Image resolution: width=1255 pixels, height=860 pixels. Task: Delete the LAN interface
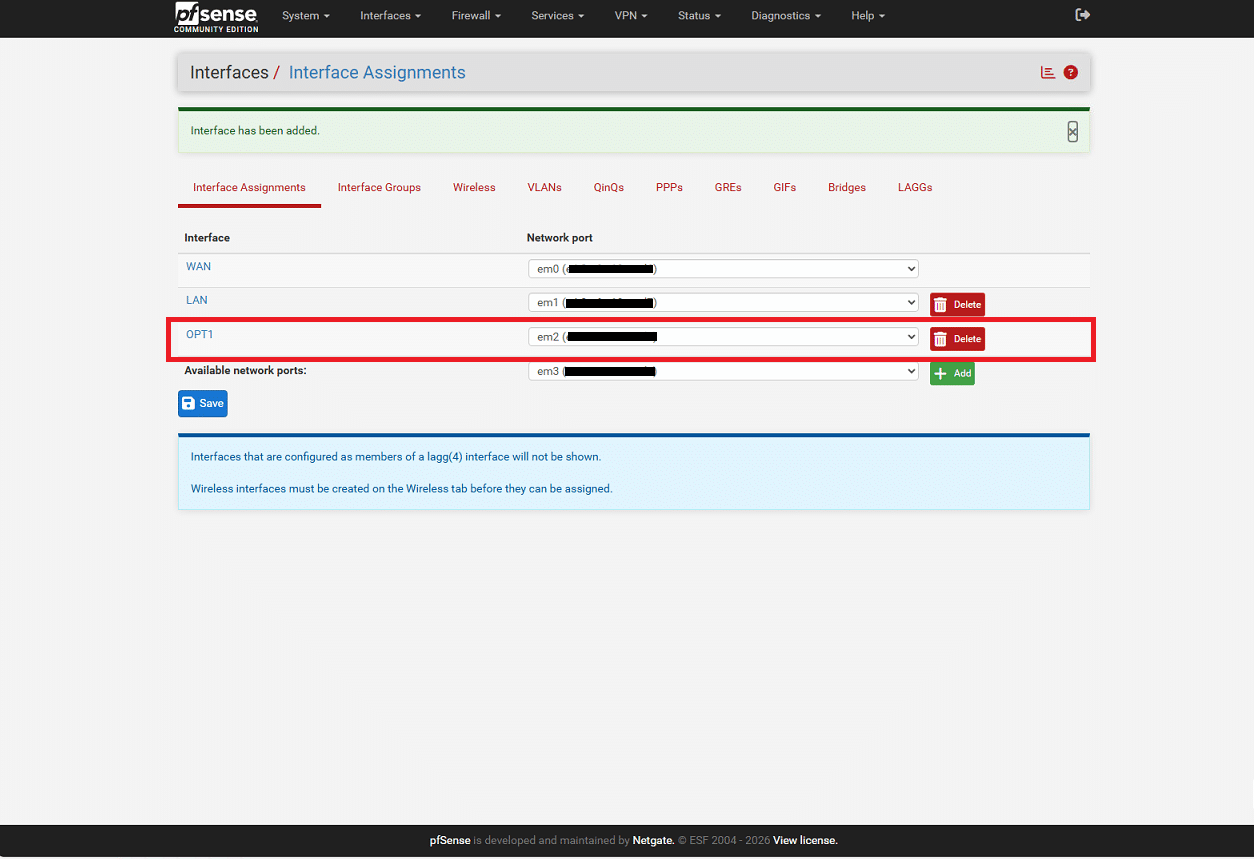tap(957, 304)
